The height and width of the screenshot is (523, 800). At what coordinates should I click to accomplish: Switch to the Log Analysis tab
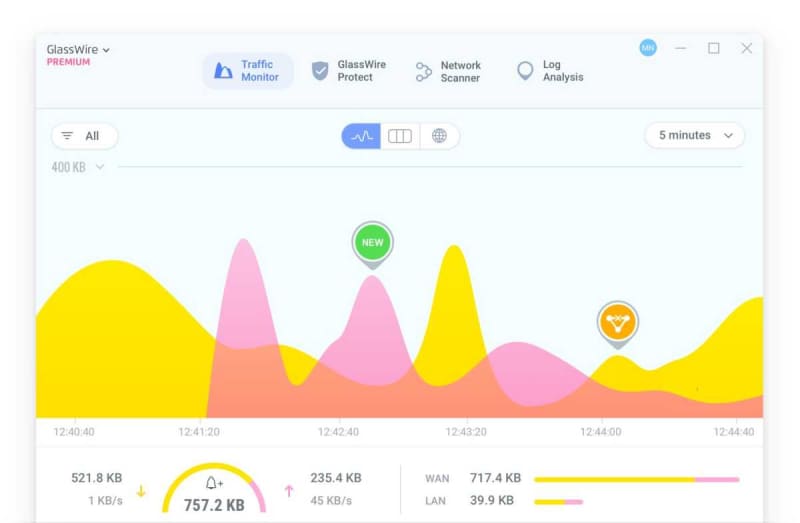pos(550,71)
